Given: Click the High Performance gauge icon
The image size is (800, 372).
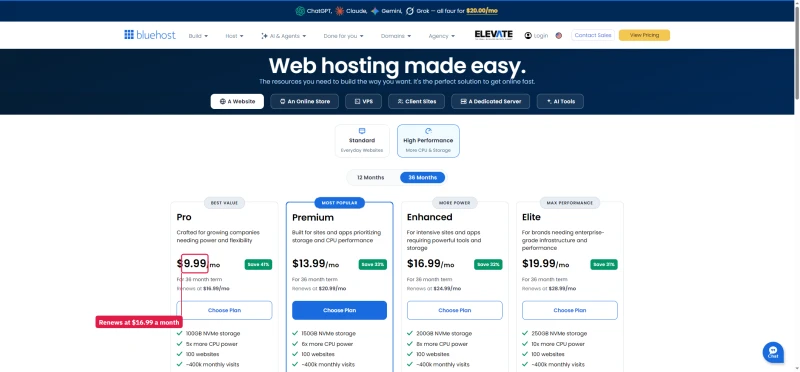Looking at the screenshot, I should click(428, 131).
